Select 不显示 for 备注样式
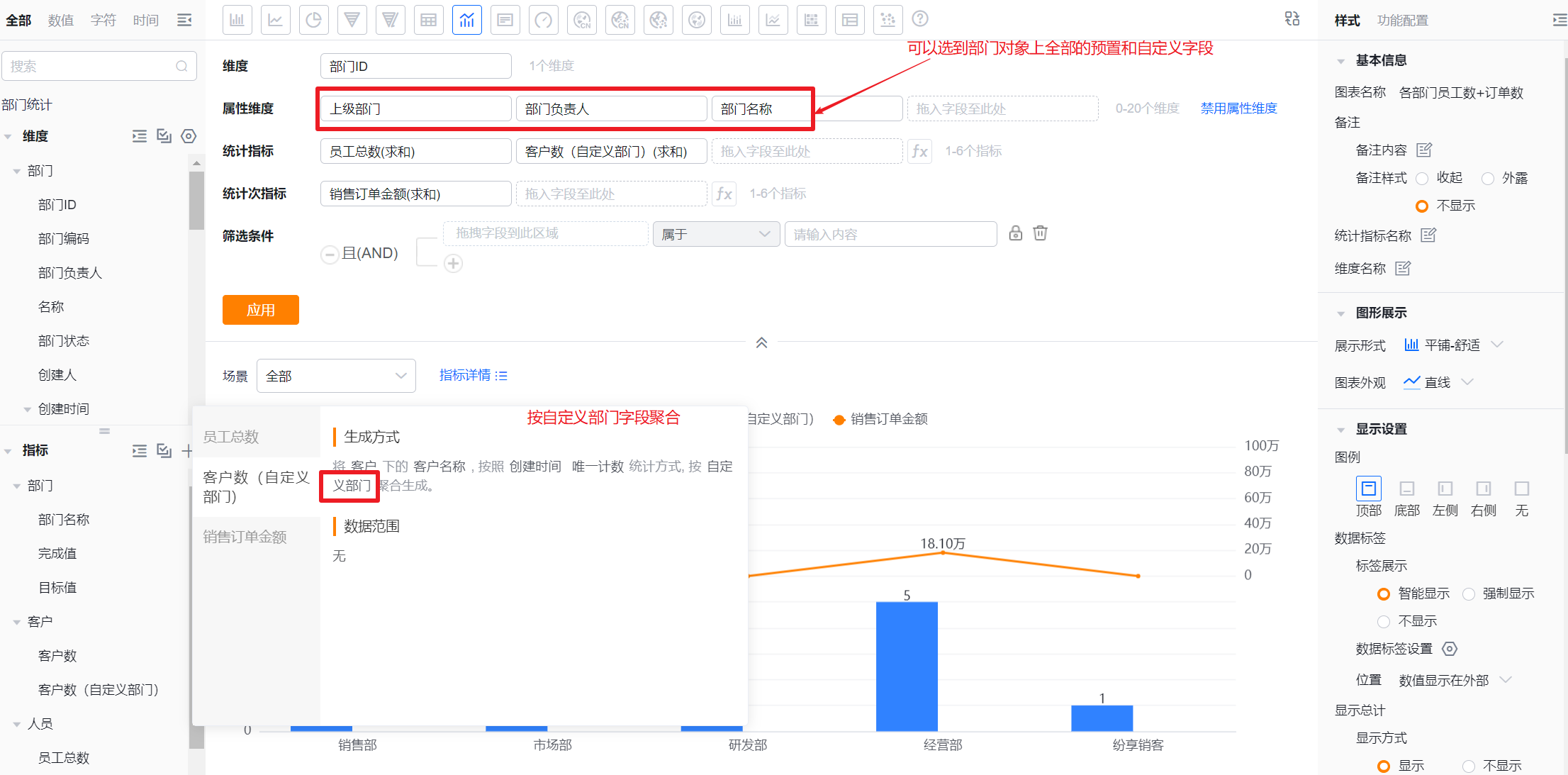 pos(1422,206)
